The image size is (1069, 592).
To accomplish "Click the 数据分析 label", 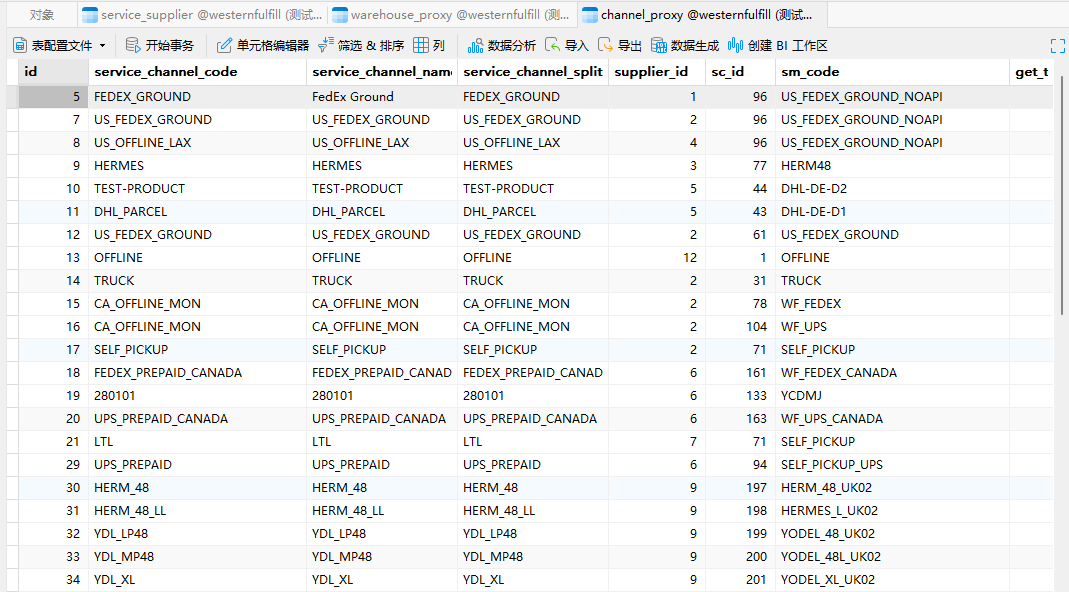I will tap(512, 46).
